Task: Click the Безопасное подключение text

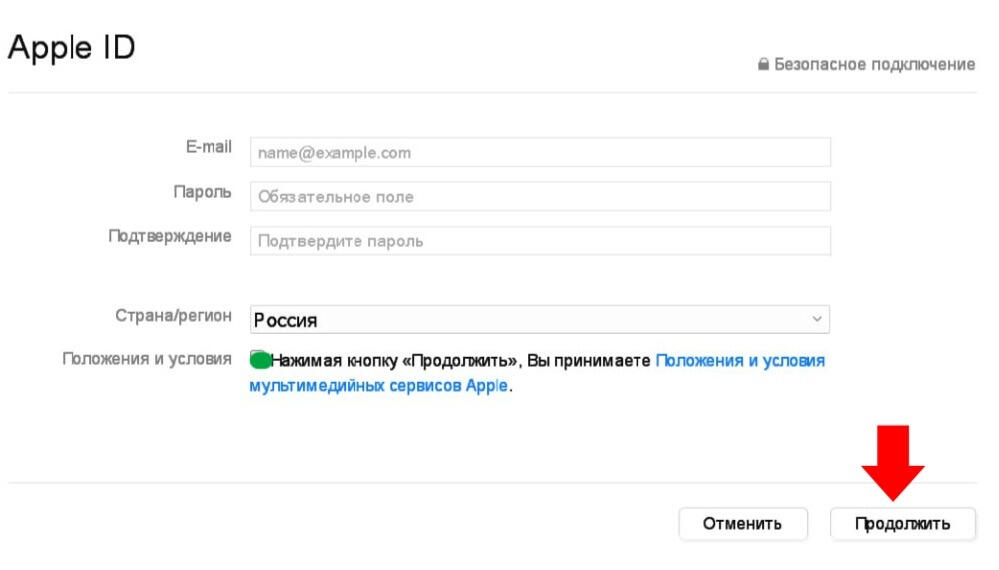Action: tap(874, 65)
